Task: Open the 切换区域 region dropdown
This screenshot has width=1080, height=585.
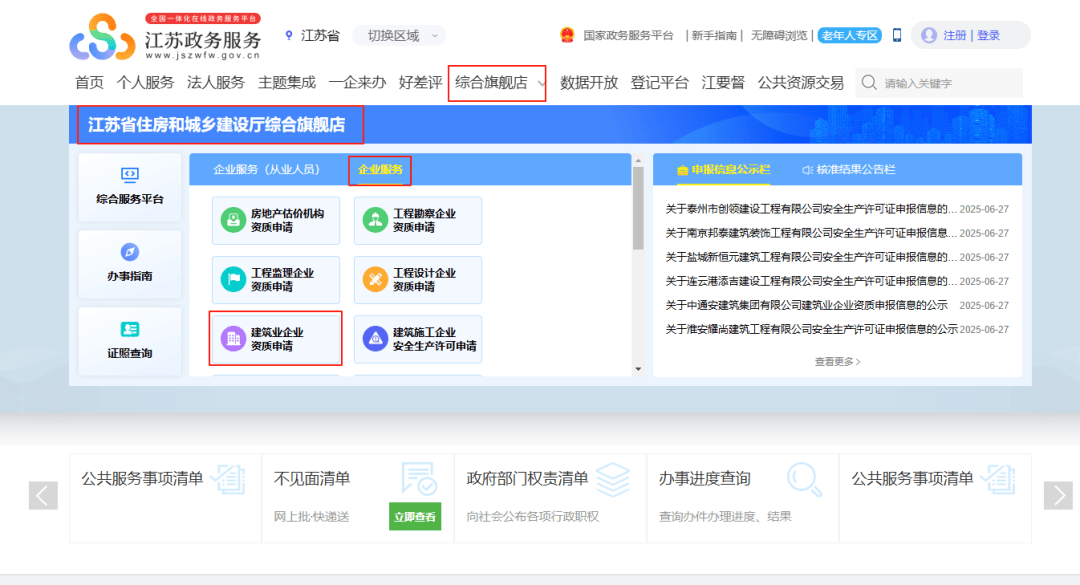Action: coord(399,36)
